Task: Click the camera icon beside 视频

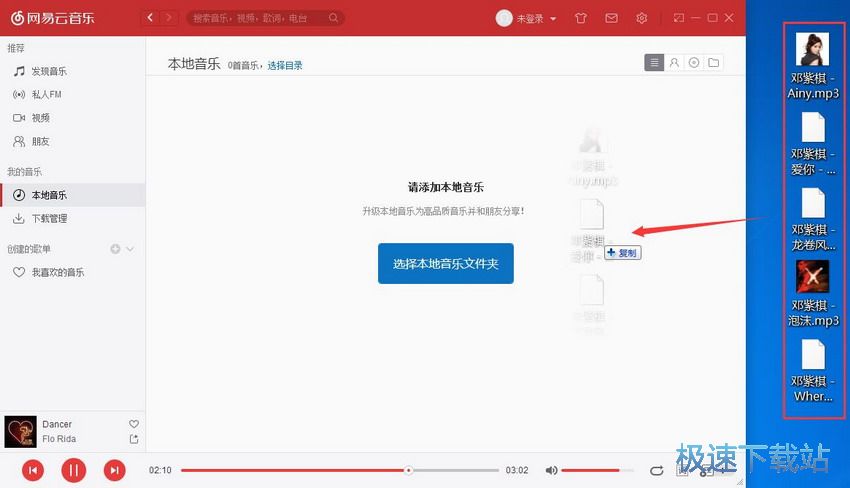Action: [19, 118]
